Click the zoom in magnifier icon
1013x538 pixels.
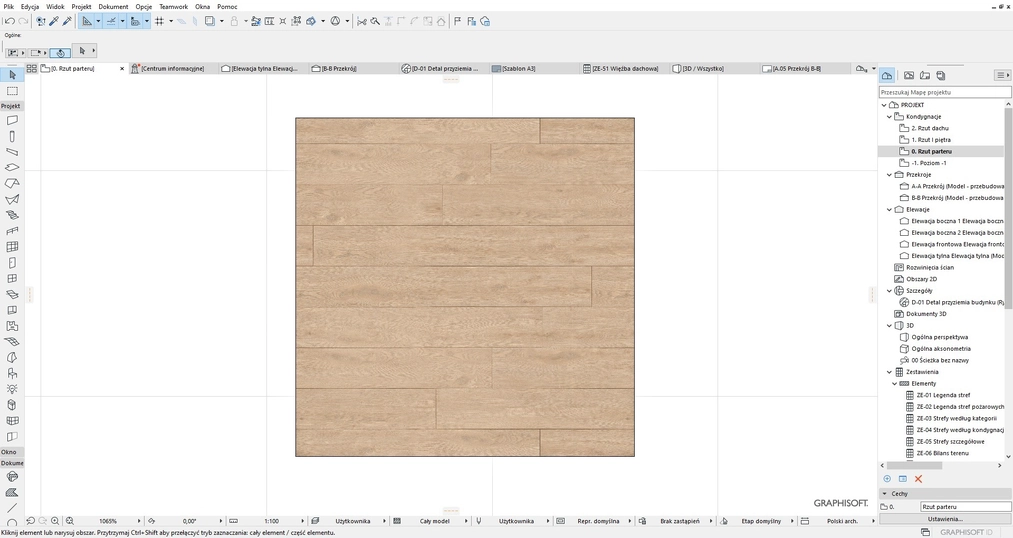pos(56,521)
